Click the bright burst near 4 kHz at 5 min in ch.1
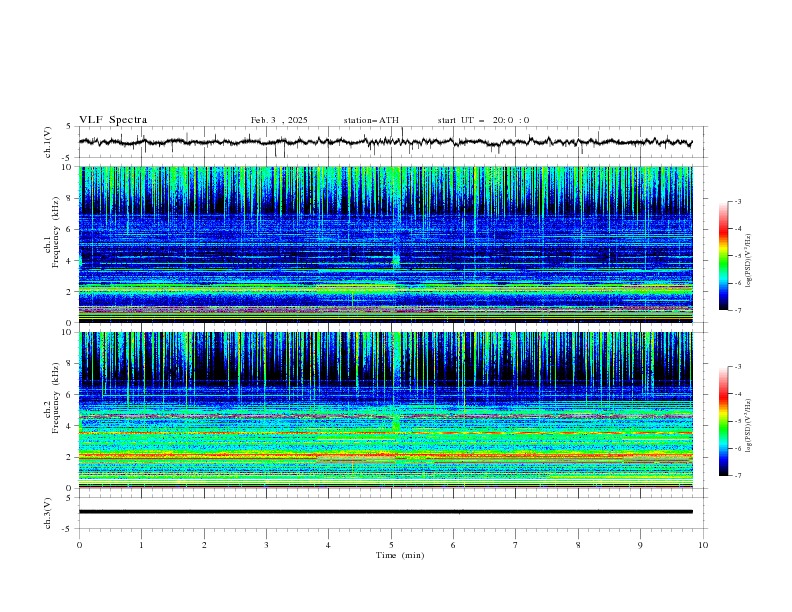The image size is (792, 612). click(396, 260)
